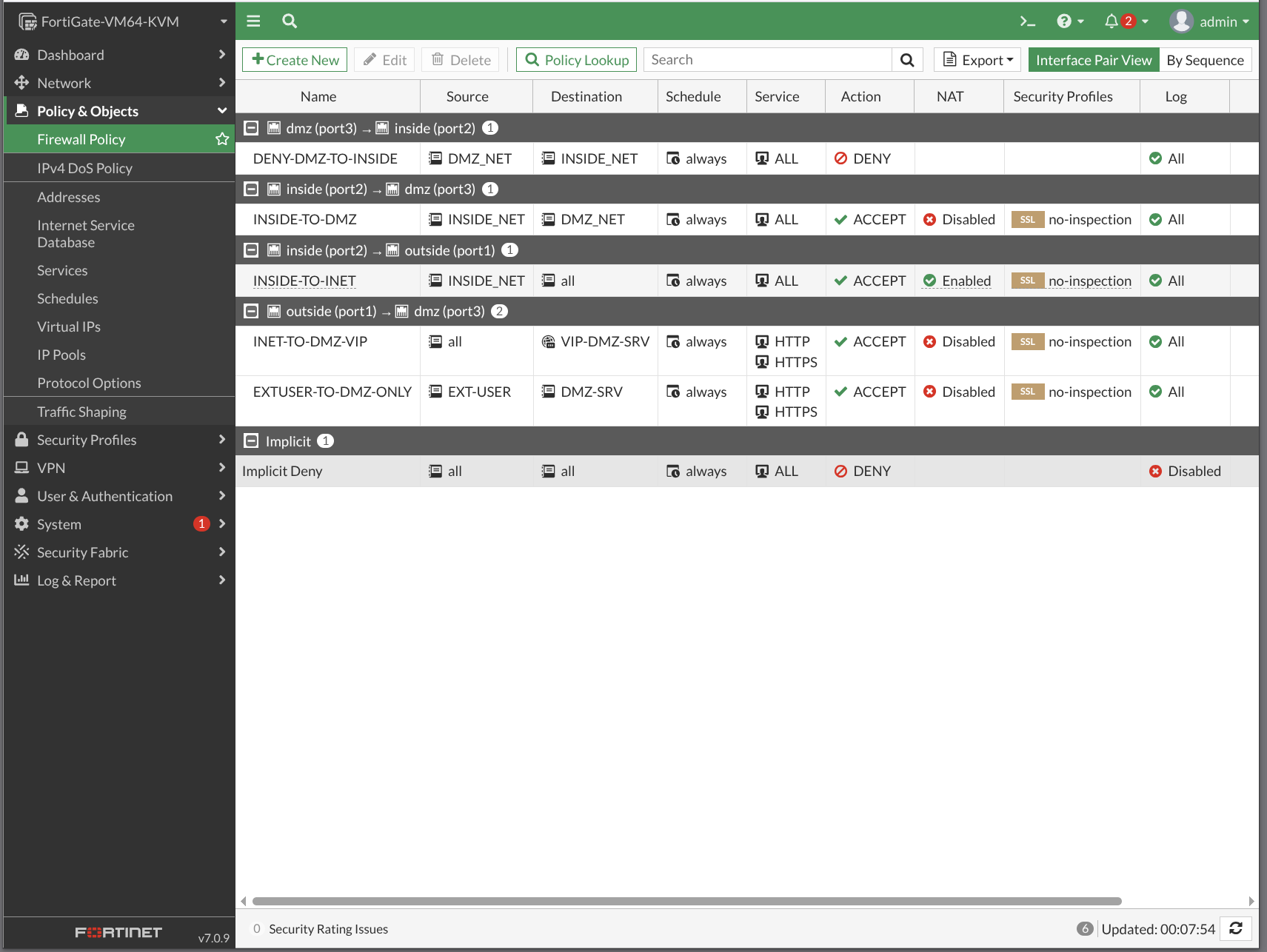This screenshot has height=952, width=1267.
Task: Open the CLI console icon
Action: (1027, 21)
